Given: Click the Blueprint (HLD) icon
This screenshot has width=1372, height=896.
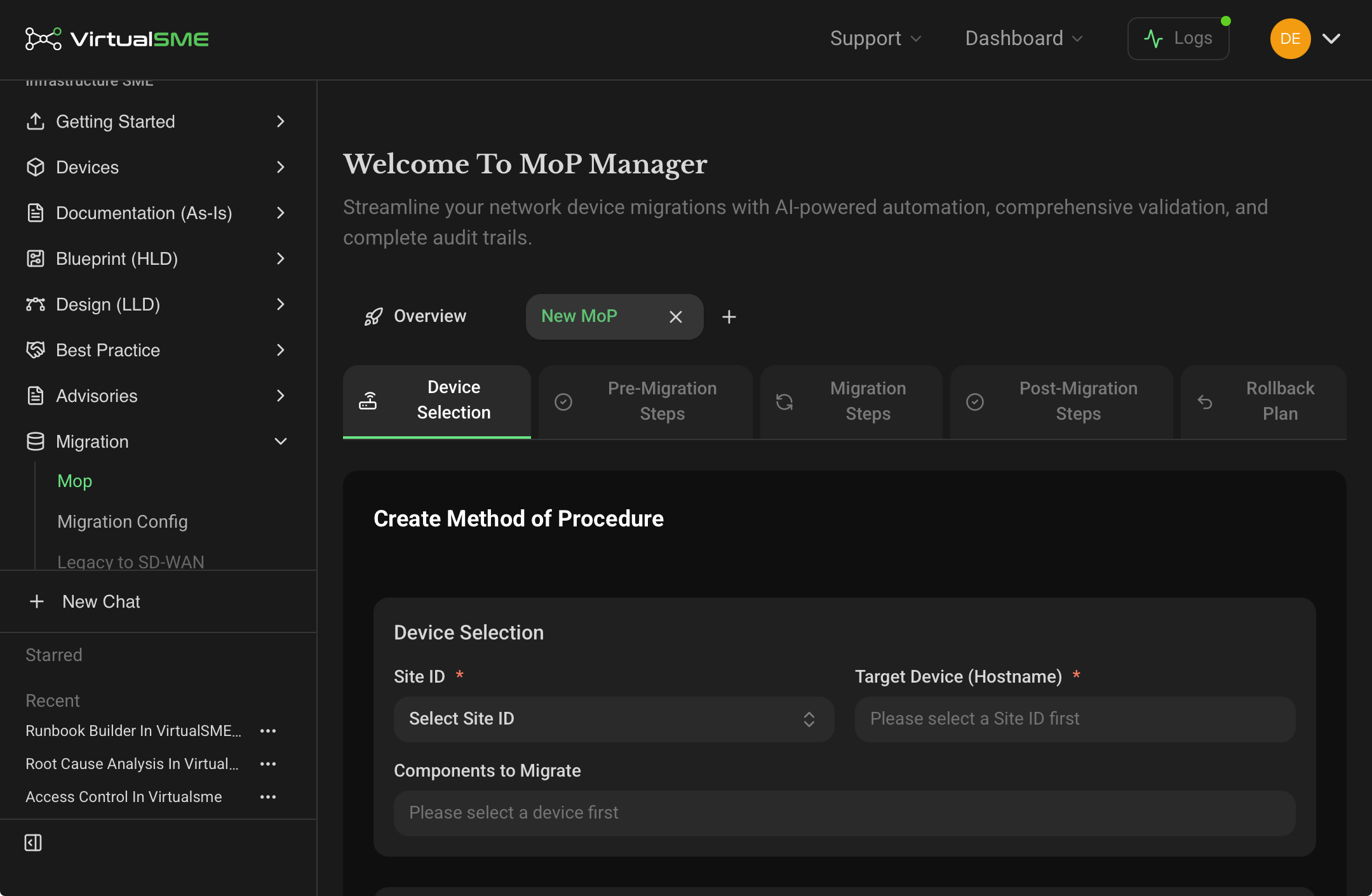Looking at the screenshot, I should pos(36,258).
